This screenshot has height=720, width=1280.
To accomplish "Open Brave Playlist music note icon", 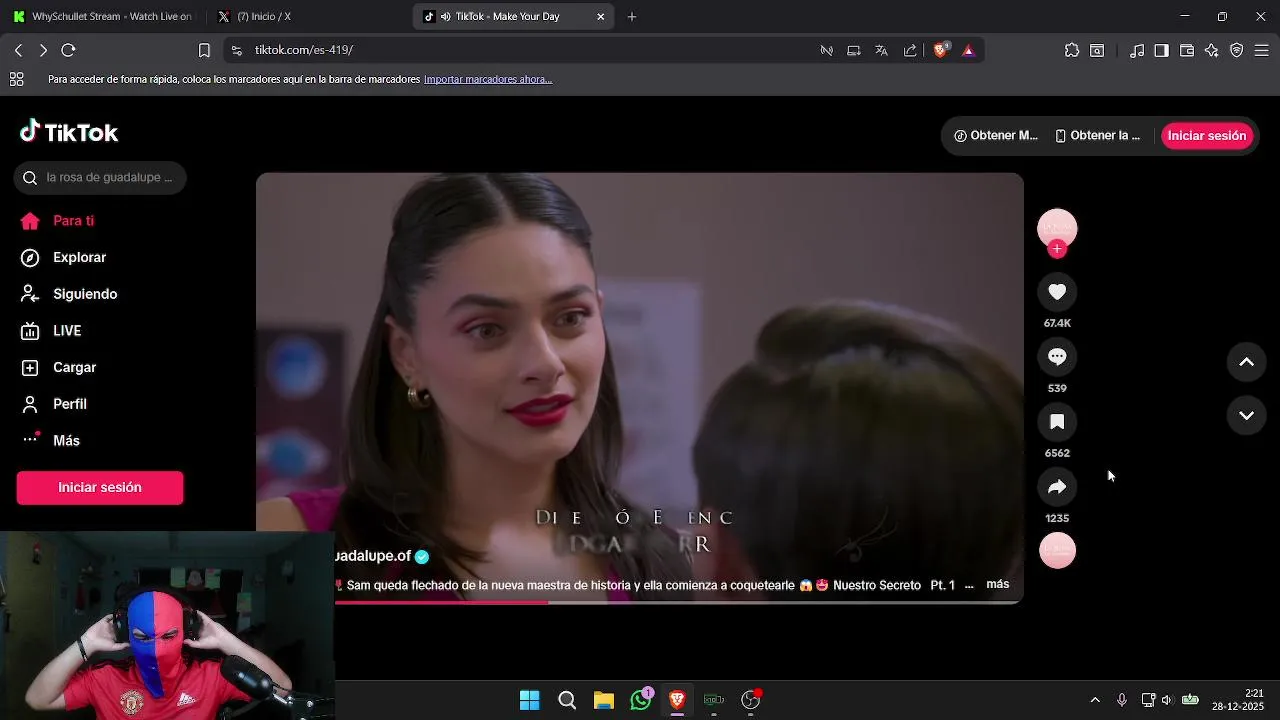I will click(x=1137, y=50).
